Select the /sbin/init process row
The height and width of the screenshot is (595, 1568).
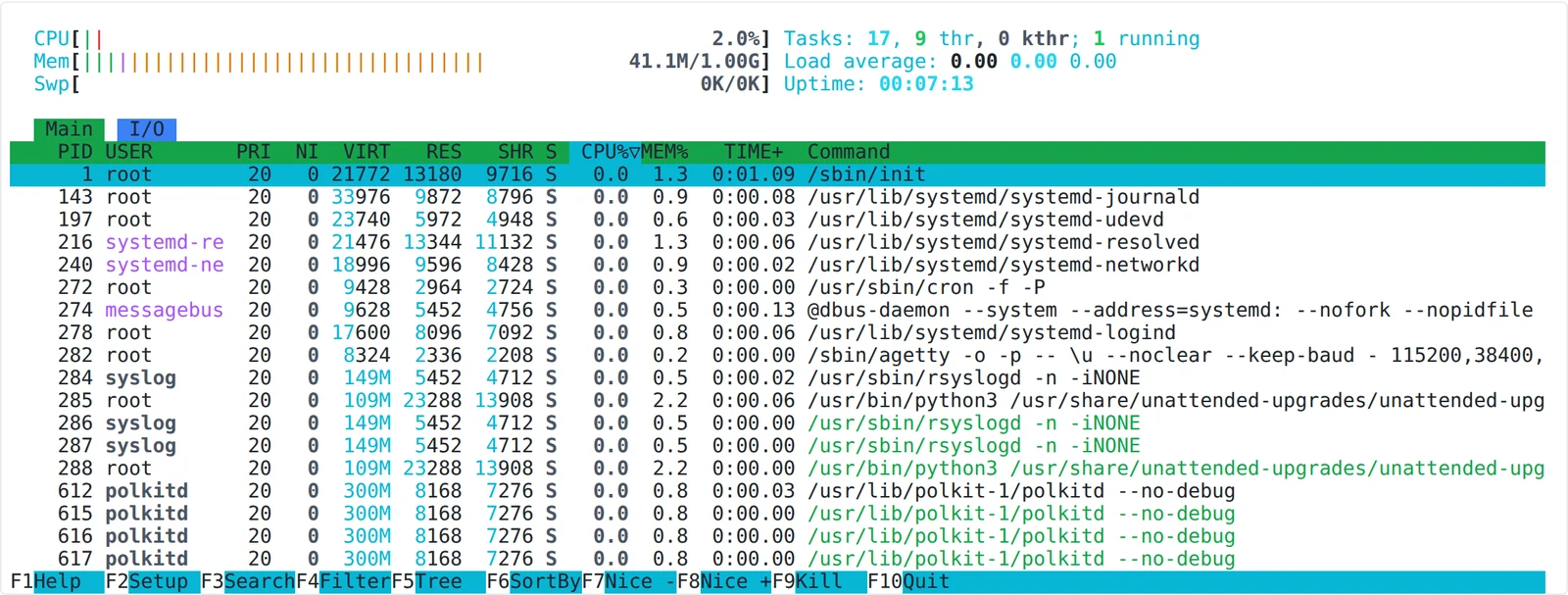click(x=777, y=174)
